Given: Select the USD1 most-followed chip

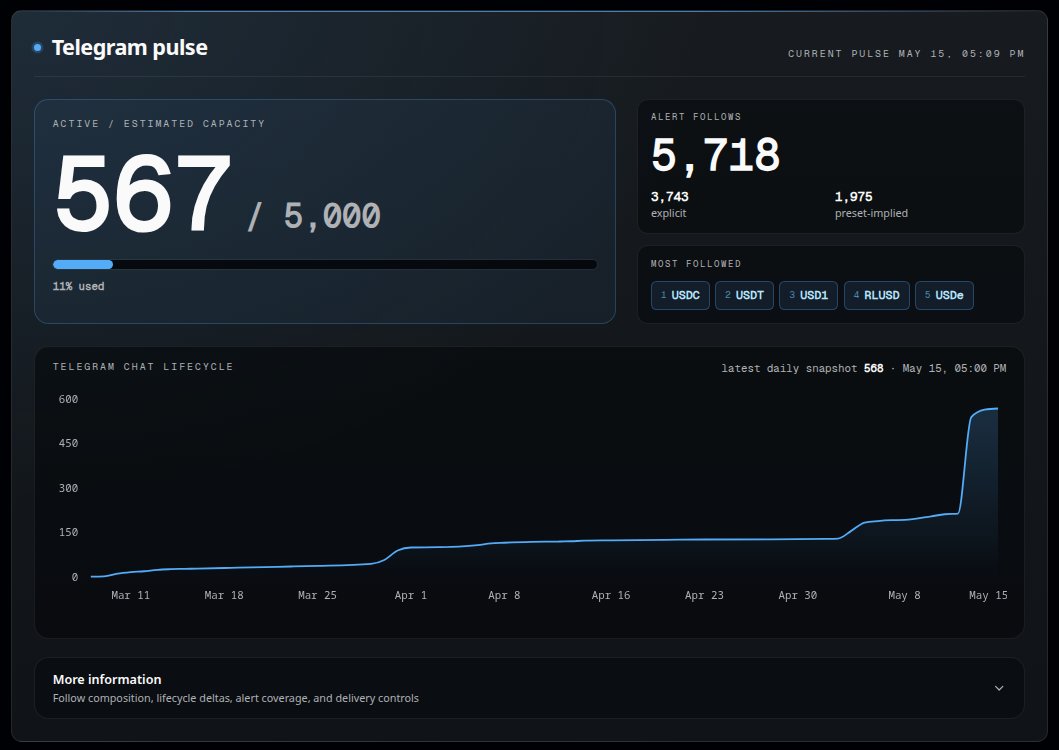Looking at the screenshot, I should [x=808, y=295].
